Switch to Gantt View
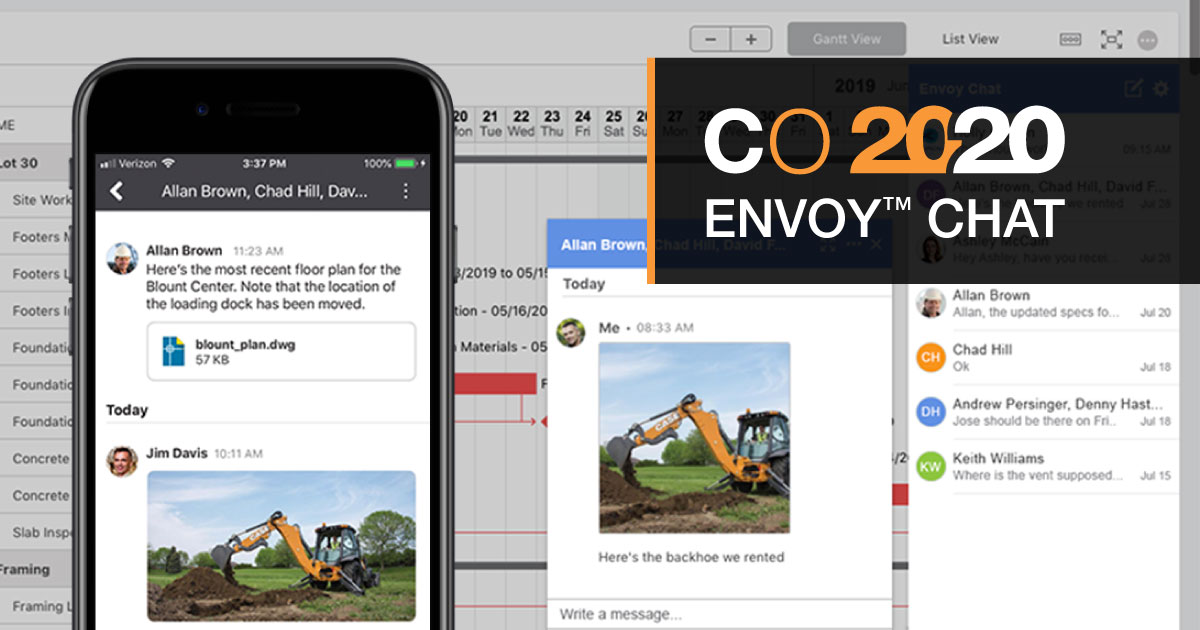Screen dimensions: 1200x630 [846, 39]
